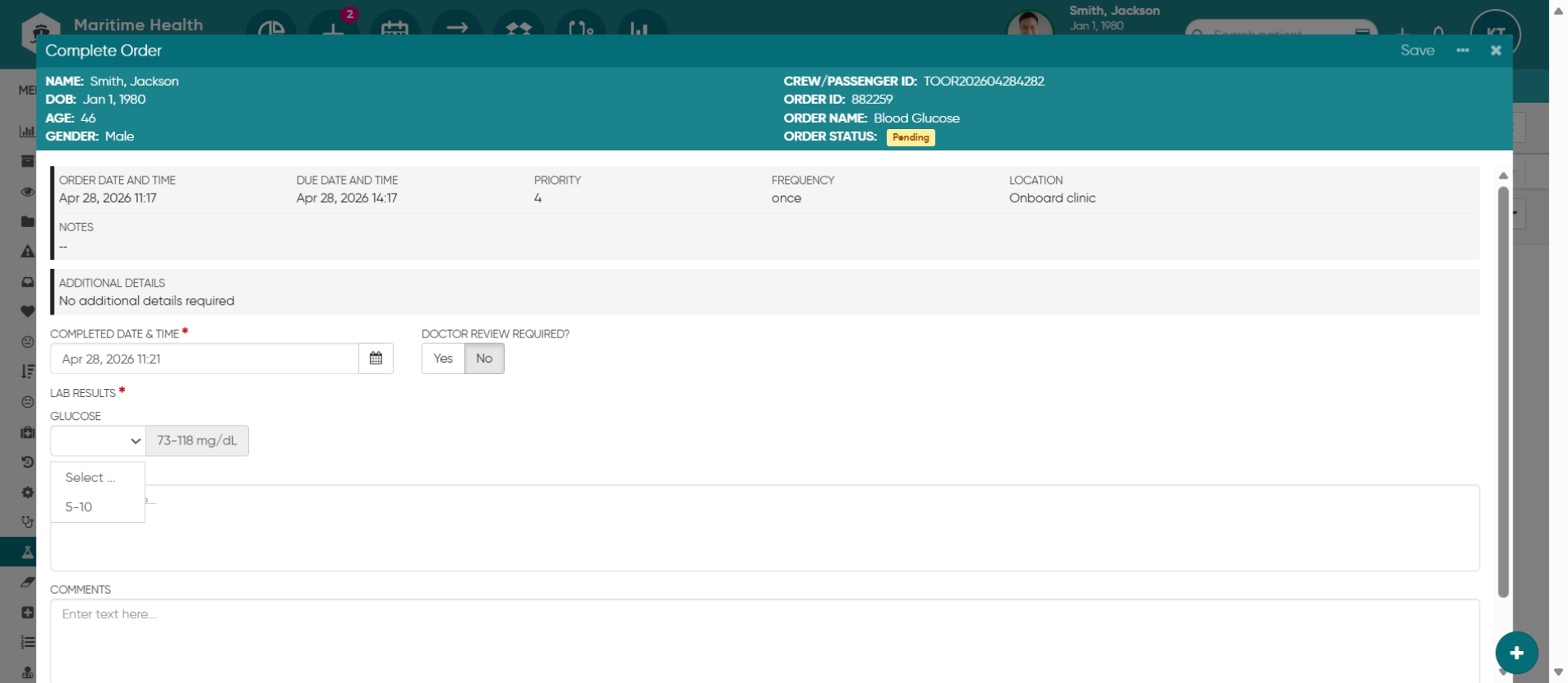Image resolution: width=1568 pixels, height=683 pixels.
Task: Open the history clock icon in sidebar
Action: [x=28, y=462]
